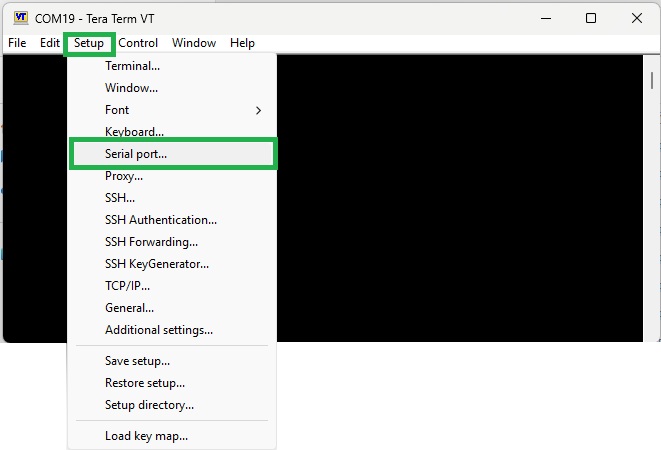Choose Save setup... entry
This screenshot has width=661, height=450.
click(x=172, y=361)
